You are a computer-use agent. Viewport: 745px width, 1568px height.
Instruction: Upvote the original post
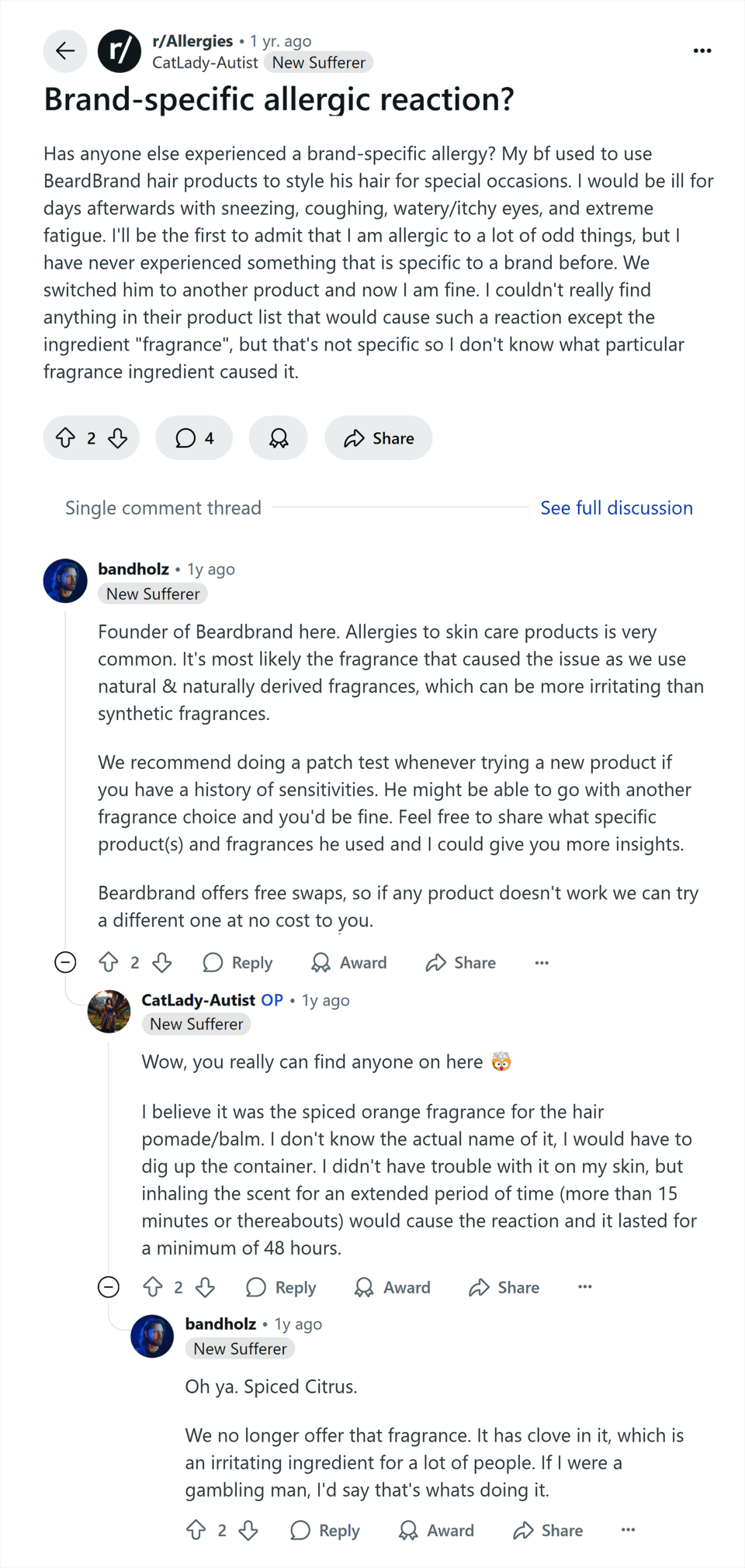66,438
